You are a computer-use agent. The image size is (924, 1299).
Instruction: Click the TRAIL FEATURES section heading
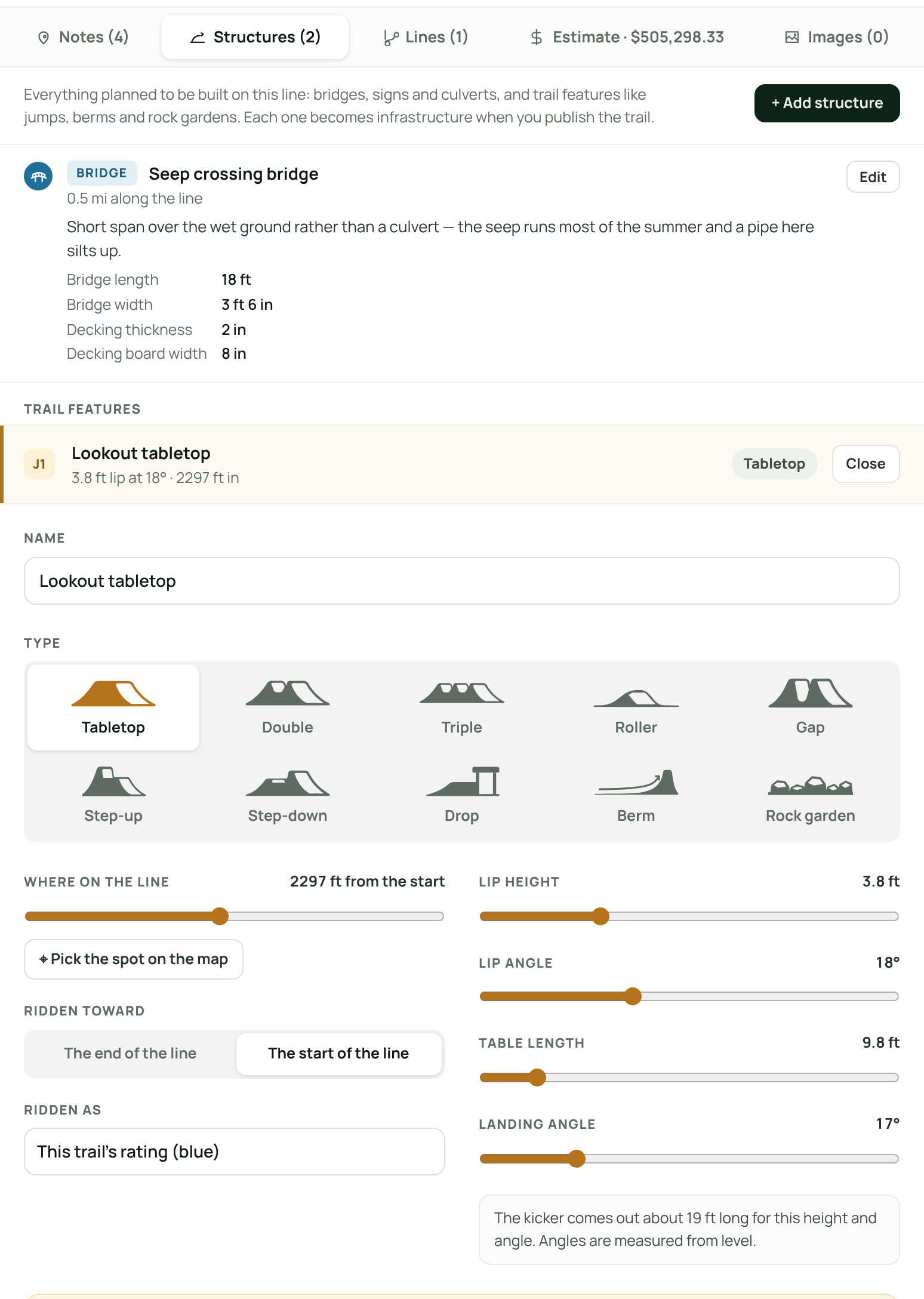pyautogui.click(x=82, y=410)
